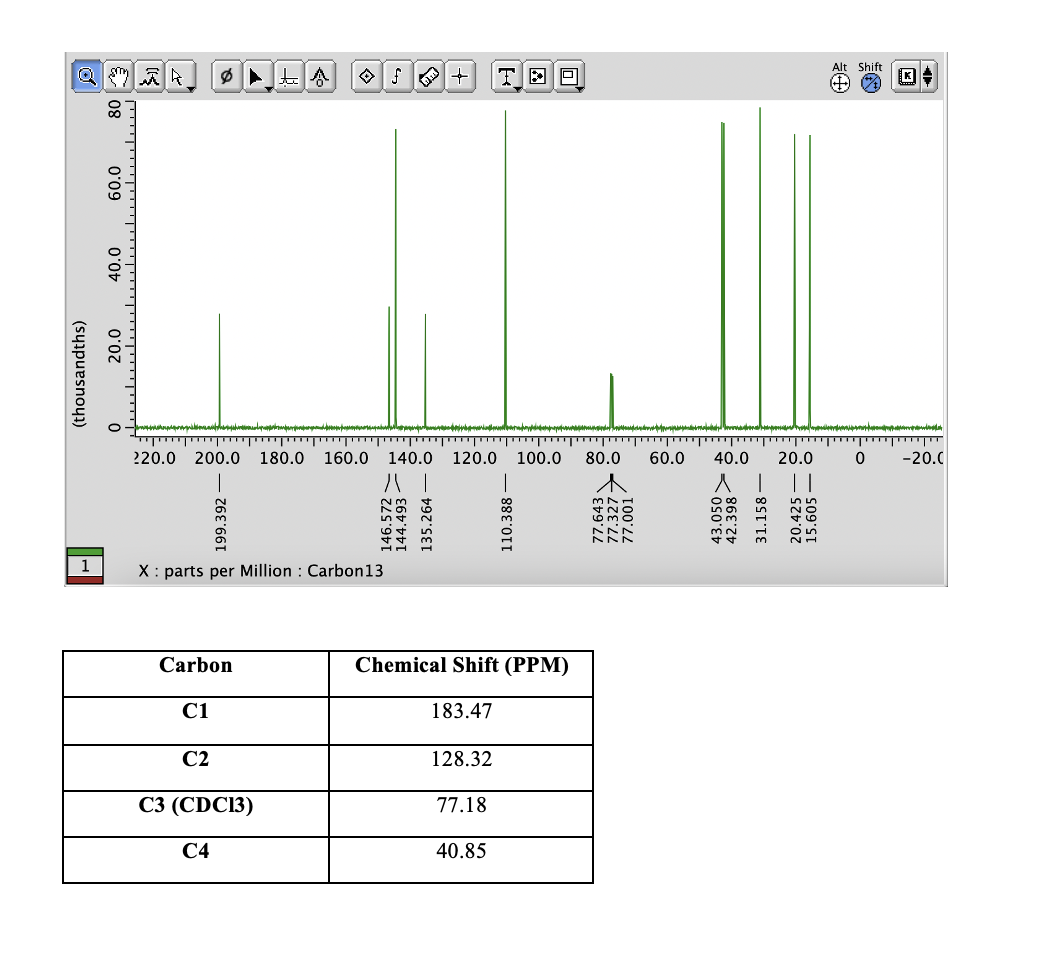Toggle the Alt pan mode button
1052x972 pixels.
coord(840,77)
